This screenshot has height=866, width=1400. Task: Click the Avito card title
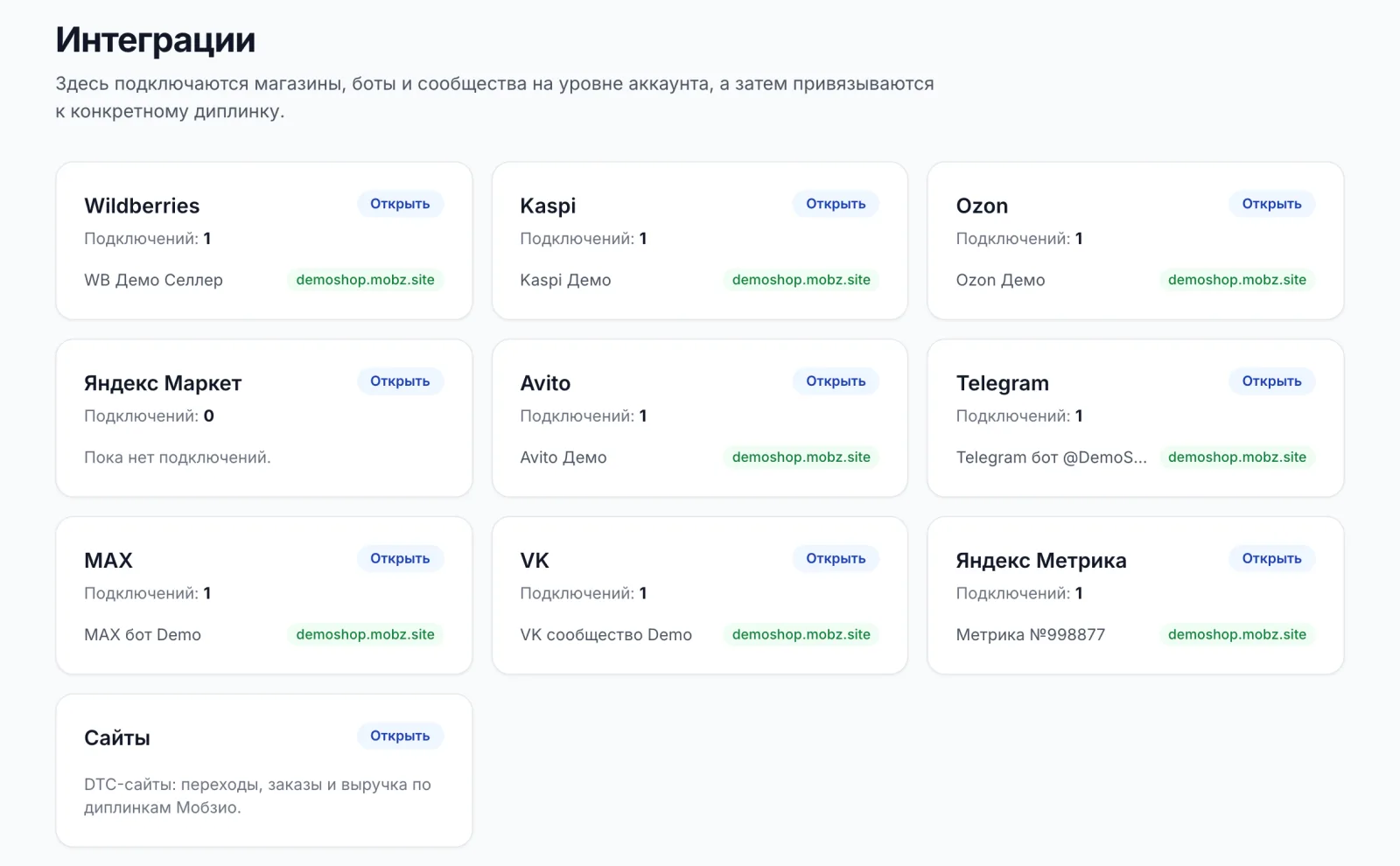coord(545,384)
